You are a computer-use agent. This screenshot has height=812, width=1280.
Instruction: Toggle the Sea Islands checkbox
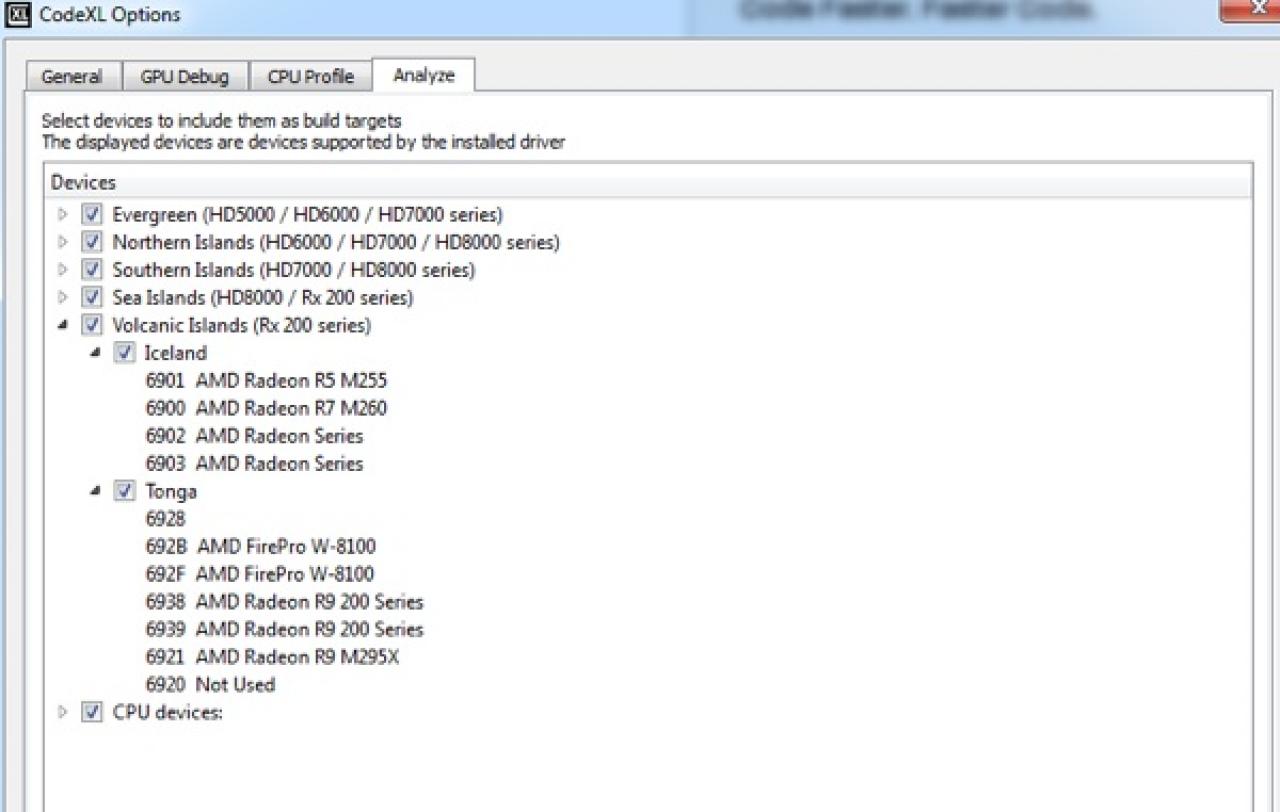coord(92,297)
